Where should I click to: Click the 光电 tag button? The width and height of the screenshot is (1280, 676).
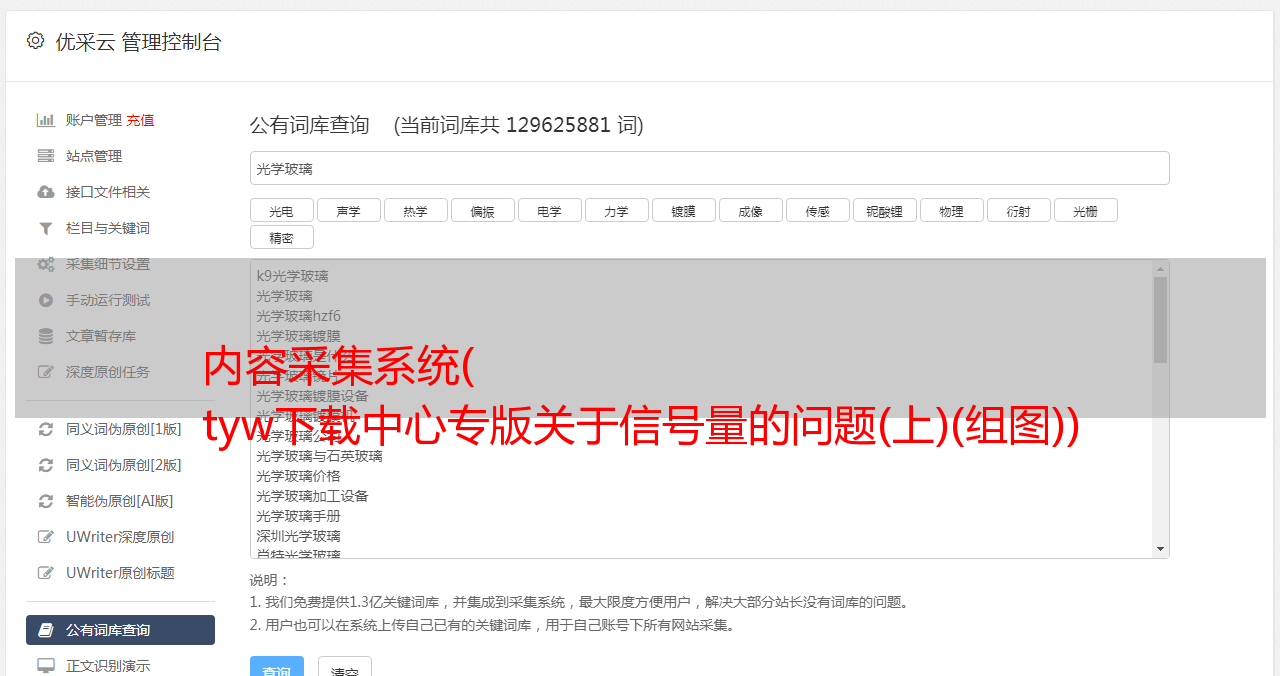pyautogui.click(x=282, y=210)
